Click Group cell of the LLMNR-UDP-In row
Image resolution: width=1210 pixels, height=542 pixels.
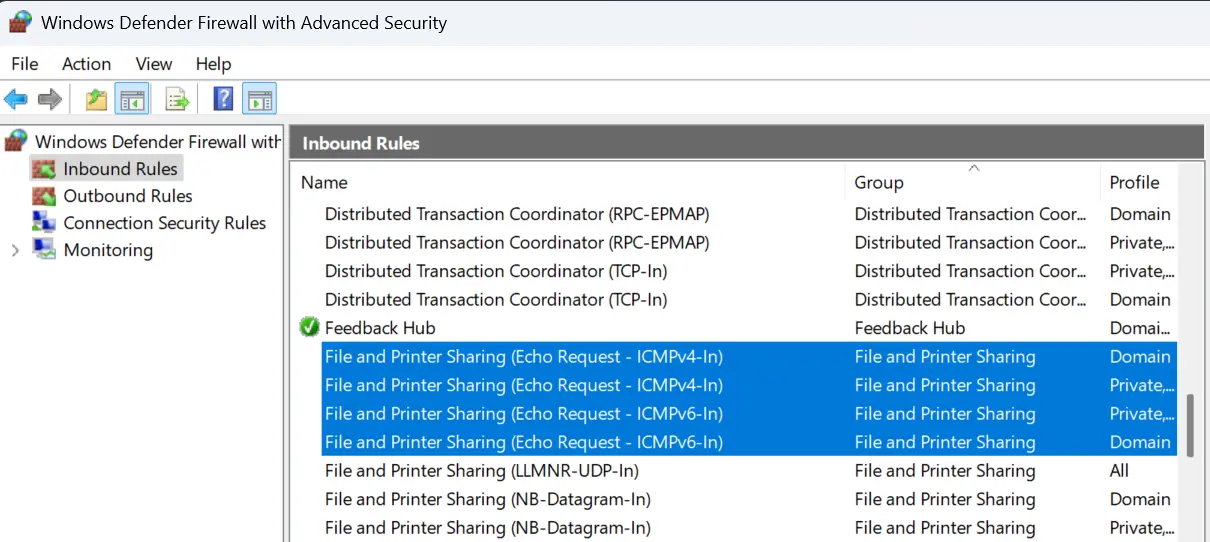945,470
